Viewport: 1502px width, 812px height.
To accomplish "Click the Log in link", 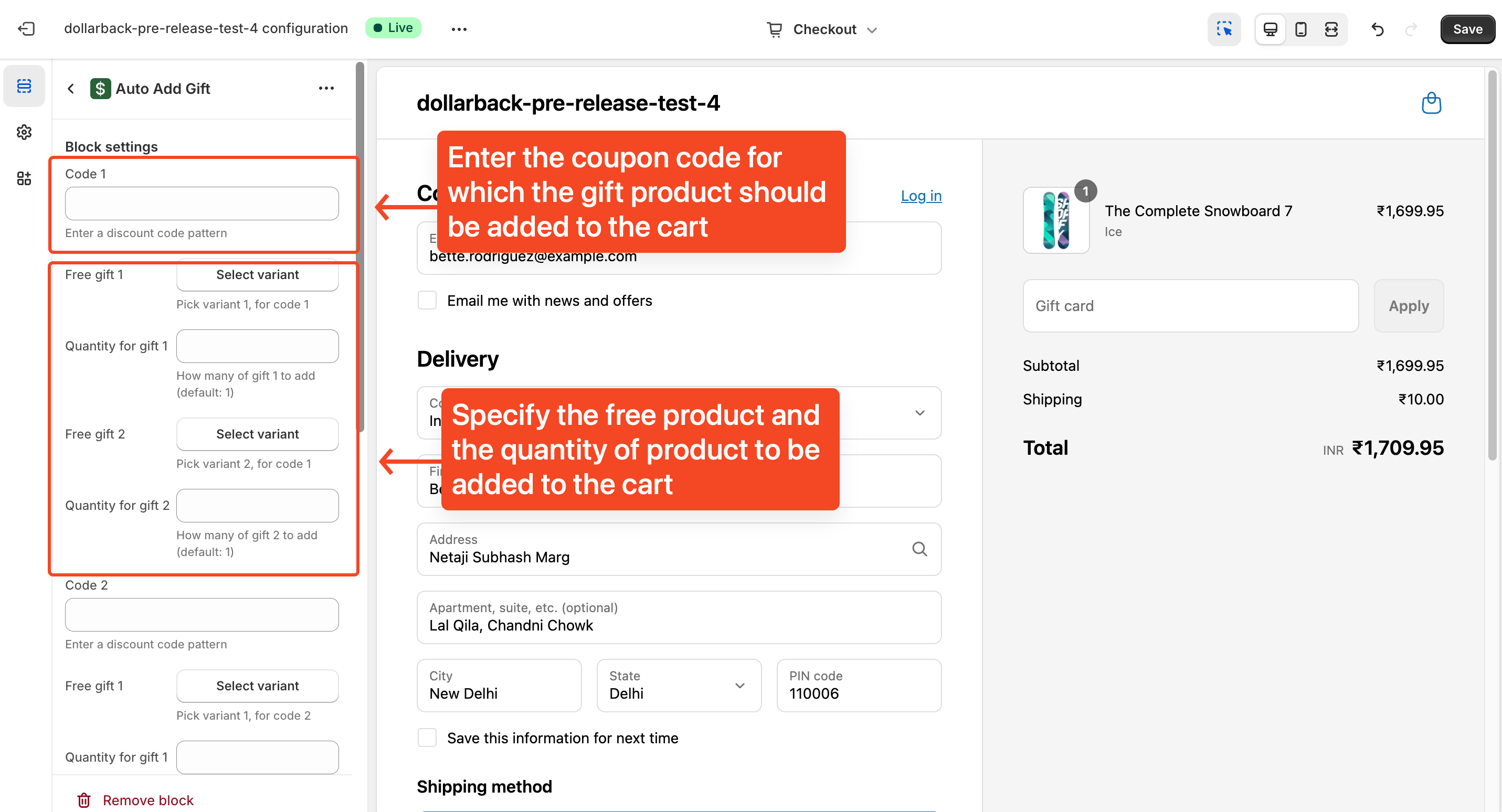I will (921, 196).
